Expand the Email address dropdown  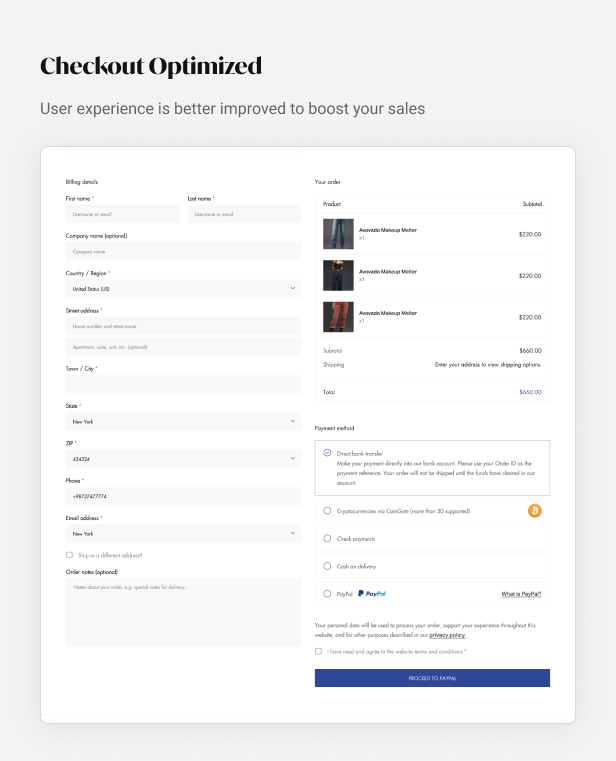pyautogui.click(x=183, y=533)
